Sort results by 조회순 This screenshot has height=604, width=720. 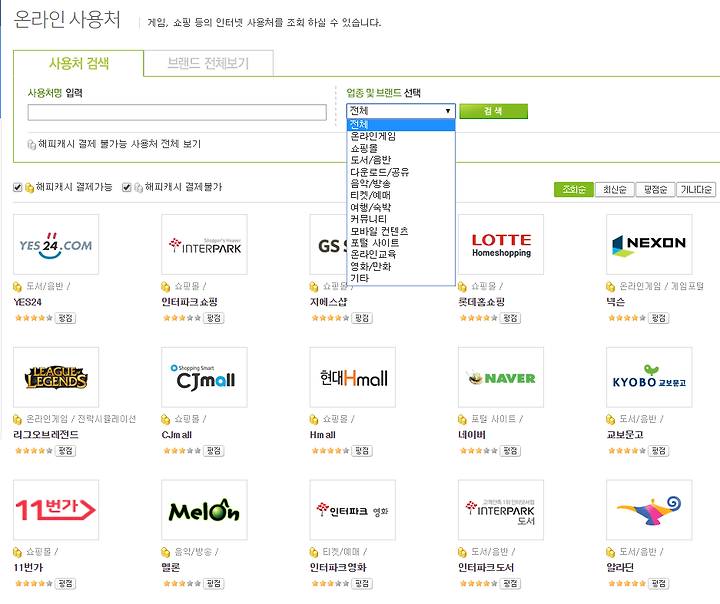point(574,189)
